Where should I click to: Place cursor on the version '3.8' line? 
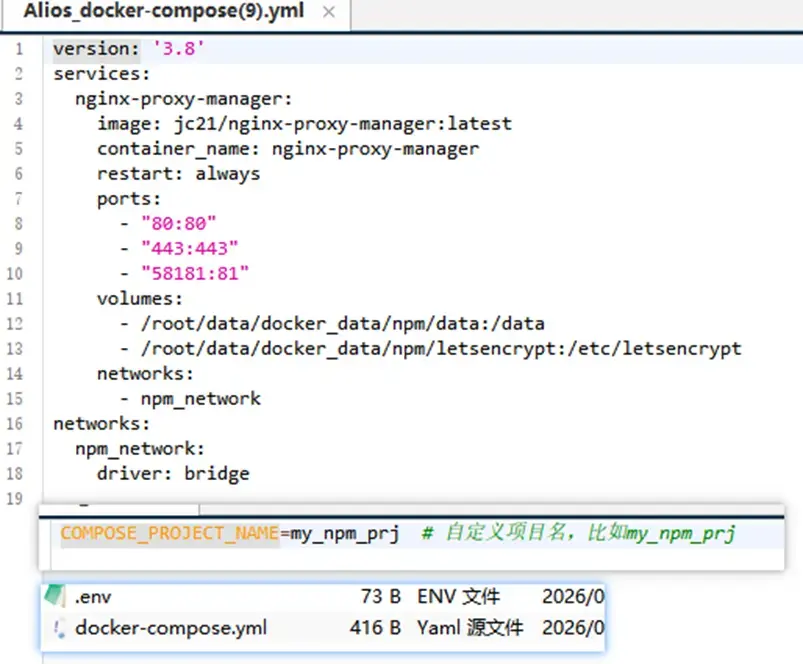click(129, 49)
